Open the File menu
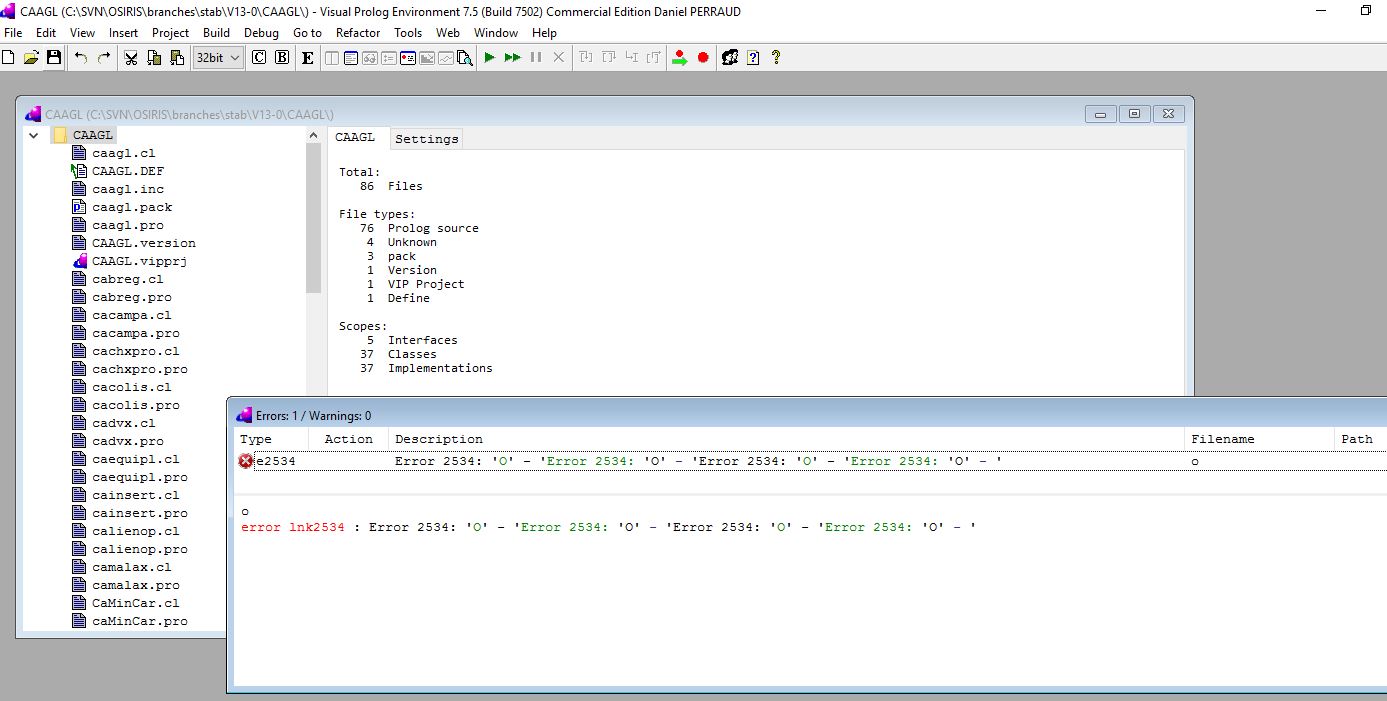Viewport: 1387px width, 701px height. tap(13, 33)
